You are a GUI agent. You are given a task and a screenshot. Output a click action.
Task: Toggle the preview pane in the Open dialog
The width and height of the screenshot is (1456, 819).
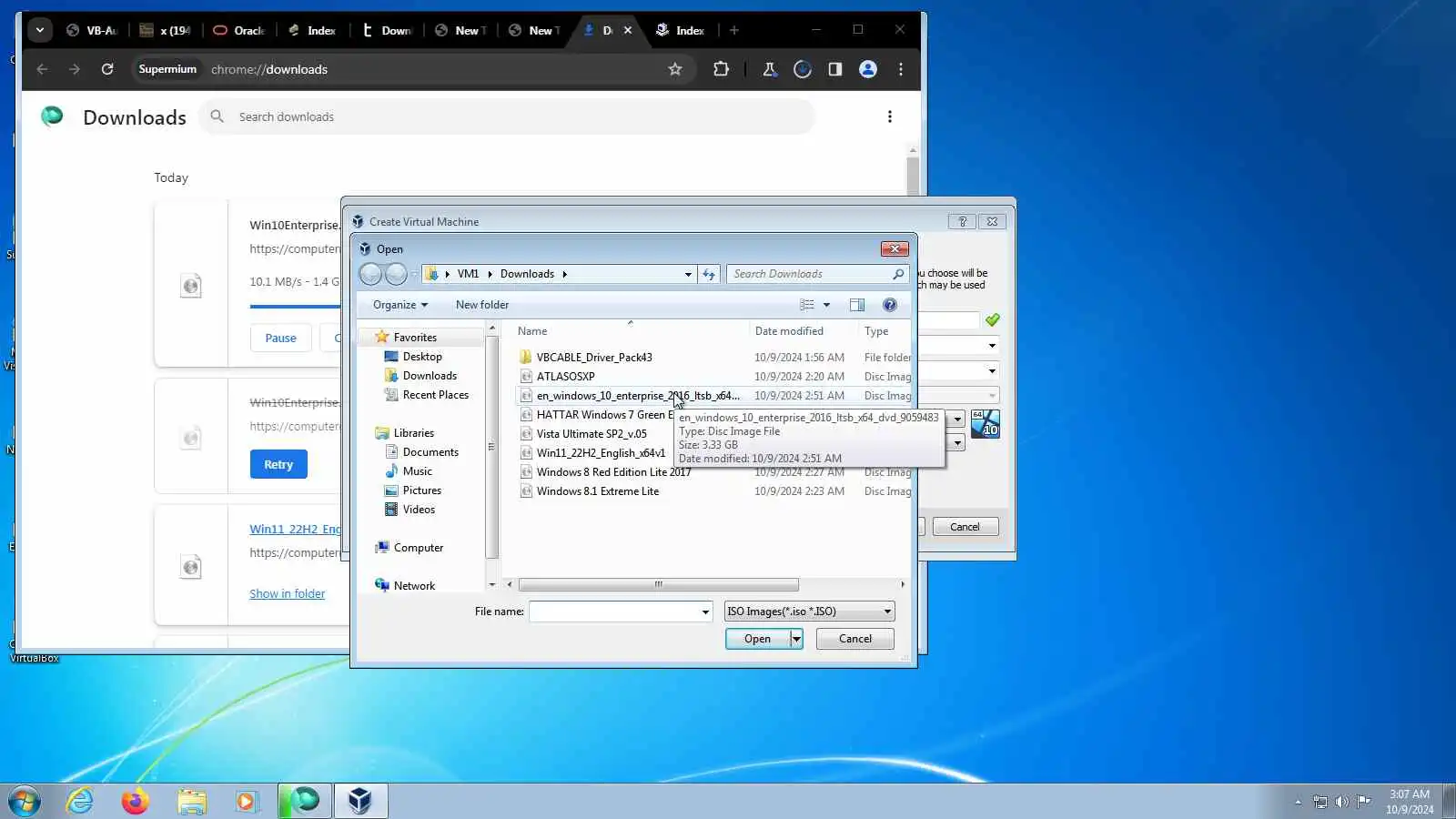coord(857,305)
